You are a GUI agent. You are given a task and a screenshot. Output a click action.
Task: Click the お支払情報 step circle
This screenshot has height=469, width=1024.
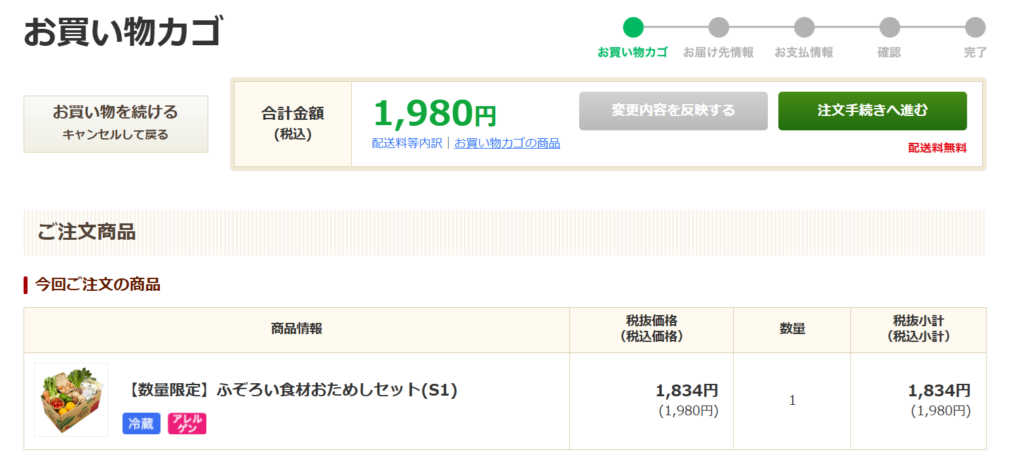(x=804, y=27)
